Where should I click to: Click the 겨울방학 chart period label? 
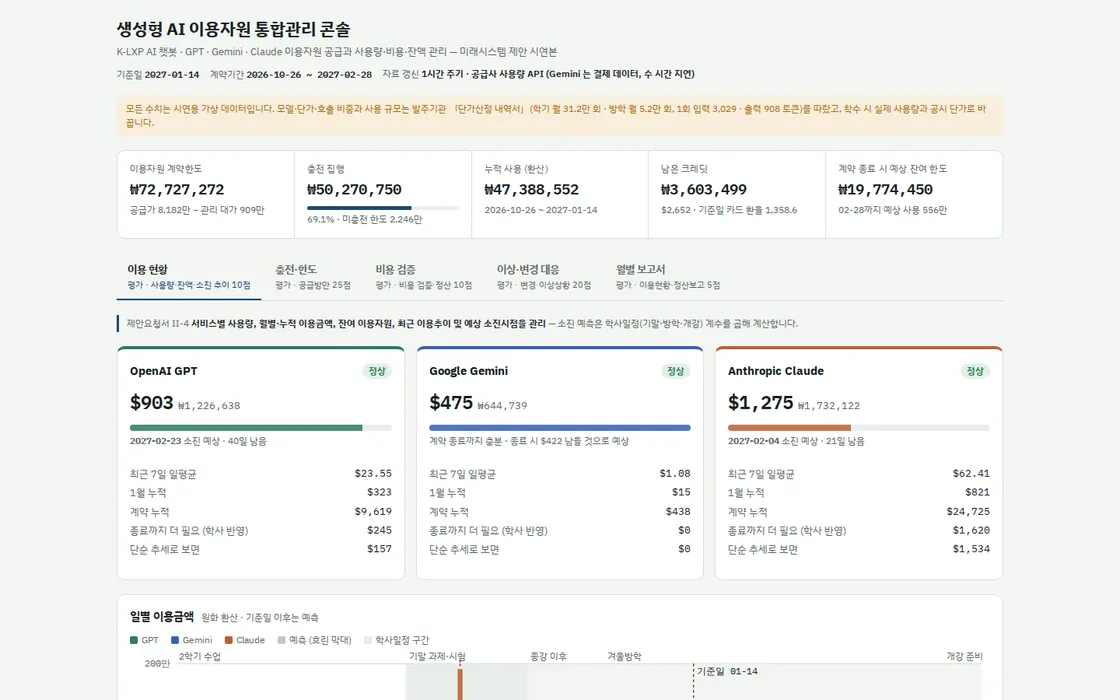click(624, 656)
